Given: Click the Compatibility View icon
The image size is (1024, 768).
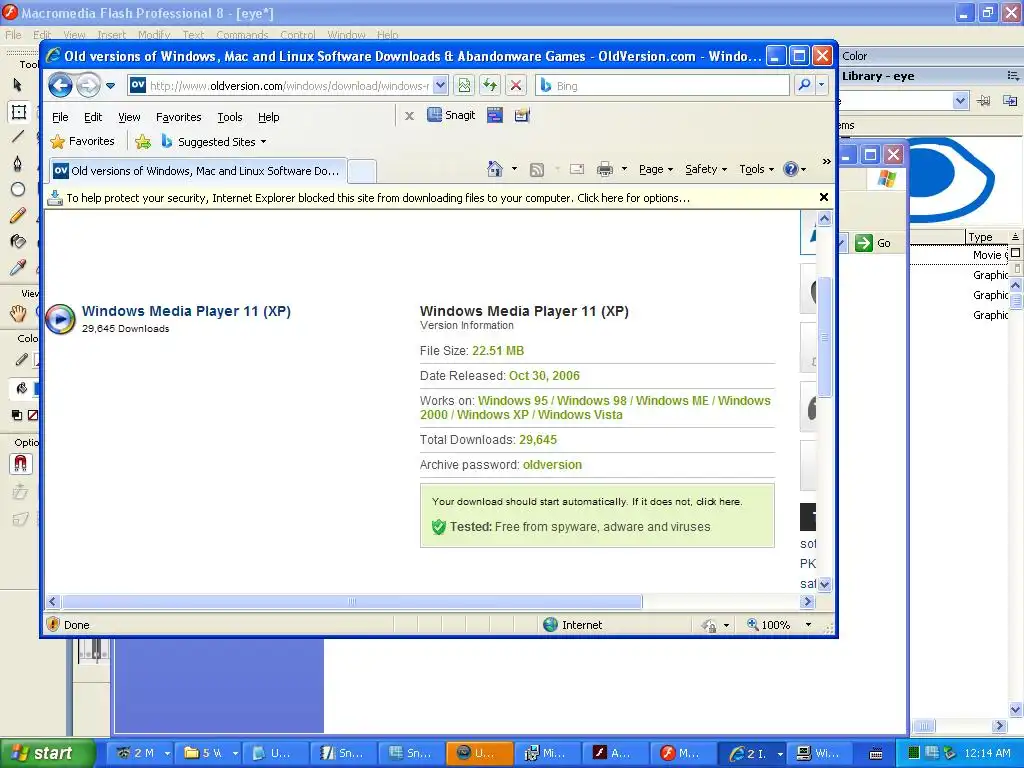Looking at the screenshot, I should 464,86.
